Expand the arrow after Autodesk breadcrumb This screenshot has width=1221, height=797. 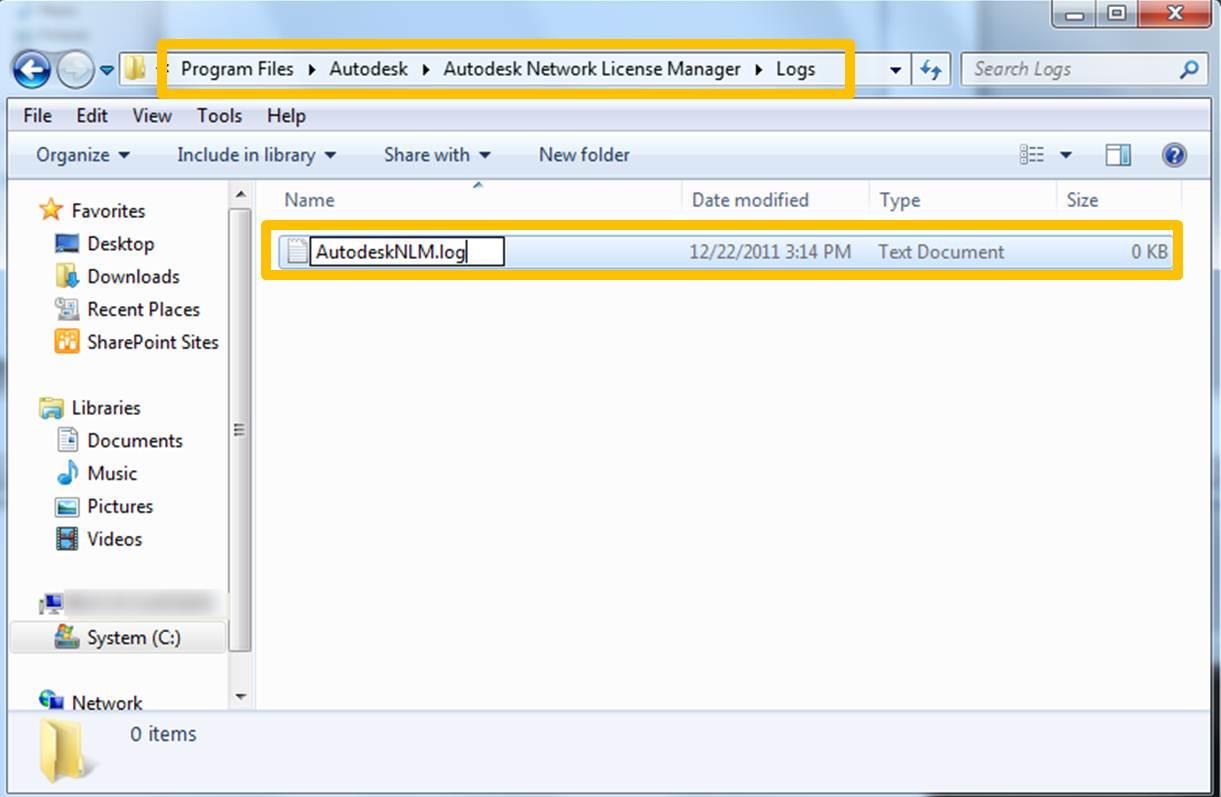coord(426,69)
